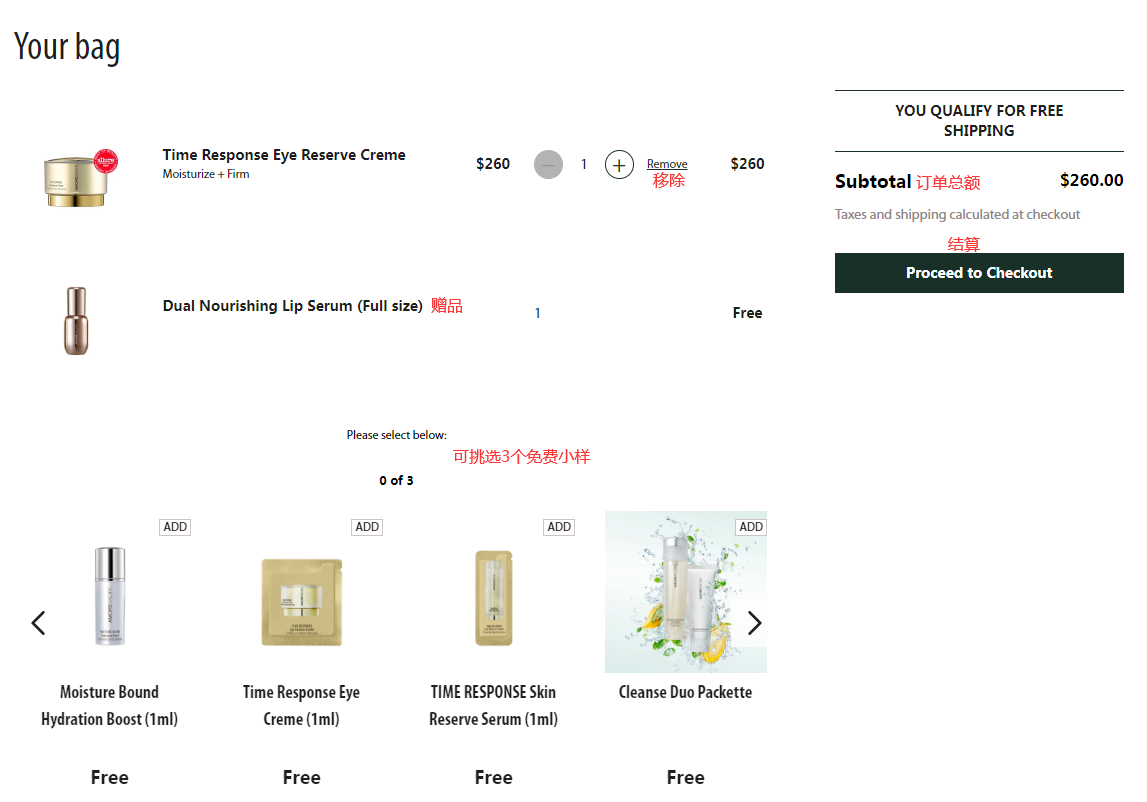
Task: Add Moisture Bound Hydration Boost sample
Action: 175,527
